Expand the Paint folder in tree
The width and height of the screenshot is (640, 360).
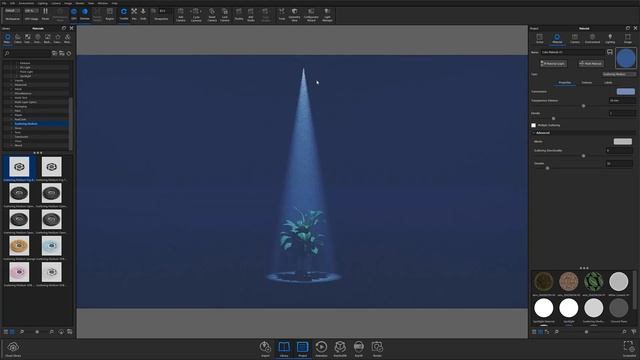click(x=11, y=111)
